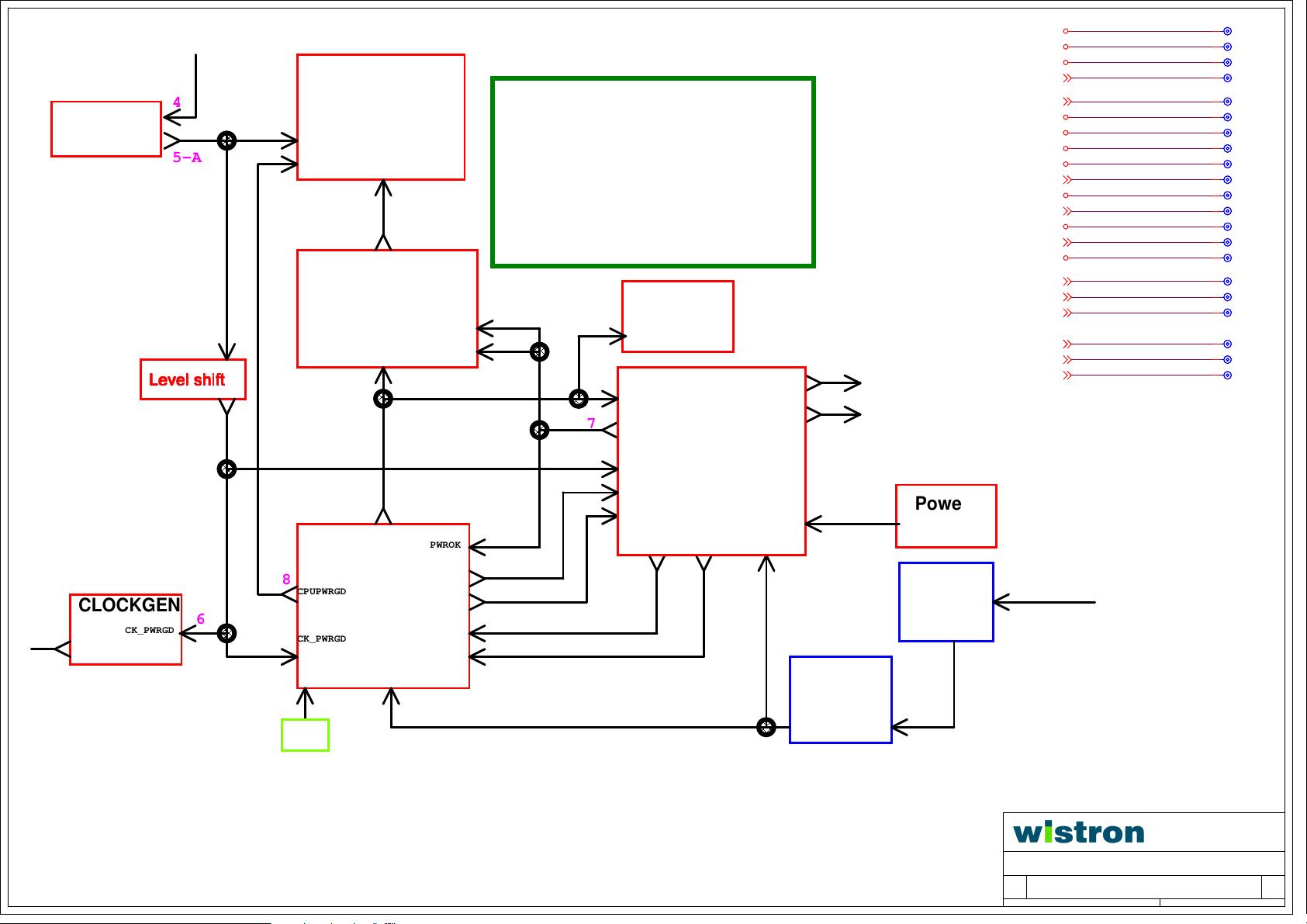This screenshot has width=1307, height=924.
Task: Click the junction dot next to number 7
Action: click(539, 430)
